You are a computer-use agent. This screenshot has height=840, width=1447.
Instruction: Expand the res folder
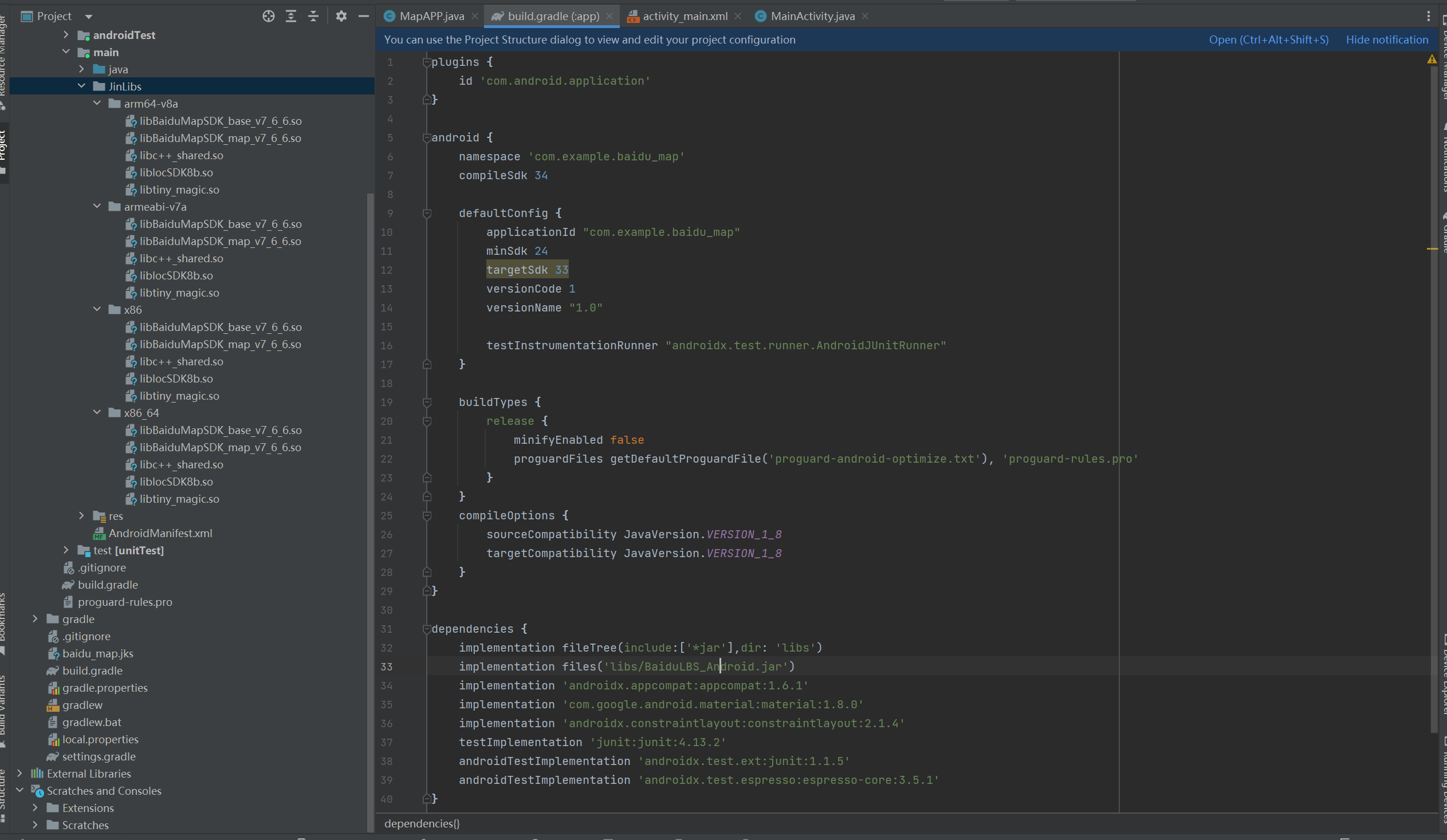(x=81, y=516)
